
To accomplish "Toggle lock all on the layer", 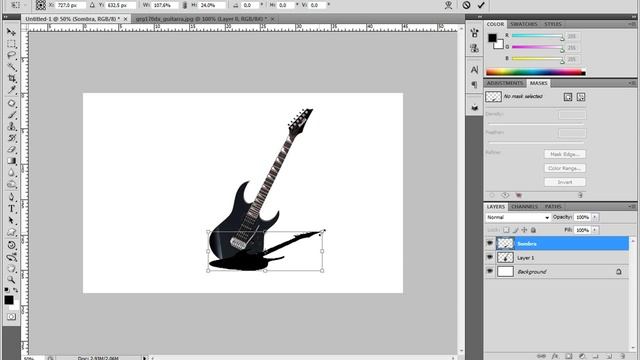I will (x=533, y=230).
